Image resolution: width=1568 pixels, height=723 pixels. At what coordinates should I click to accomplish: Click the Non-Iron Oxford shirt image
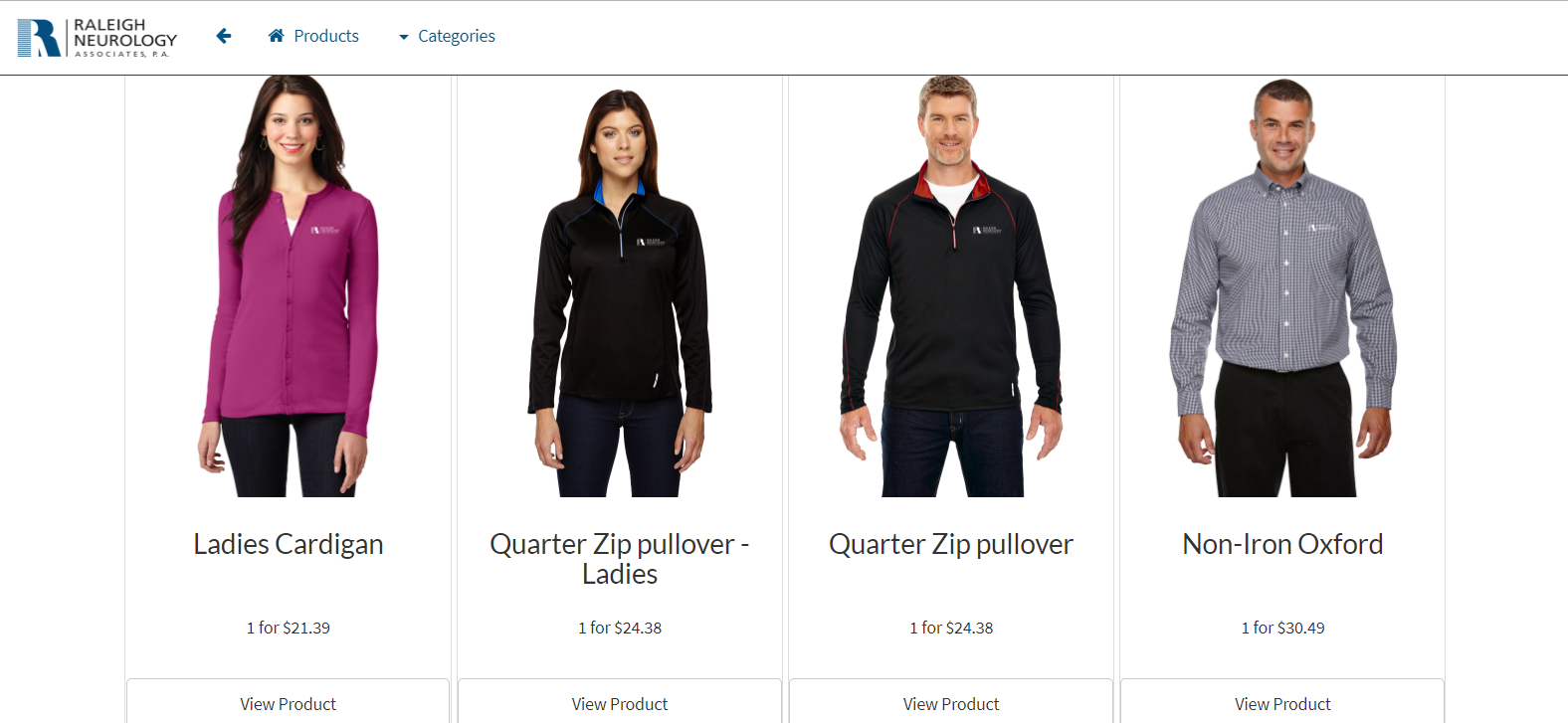1282,287
